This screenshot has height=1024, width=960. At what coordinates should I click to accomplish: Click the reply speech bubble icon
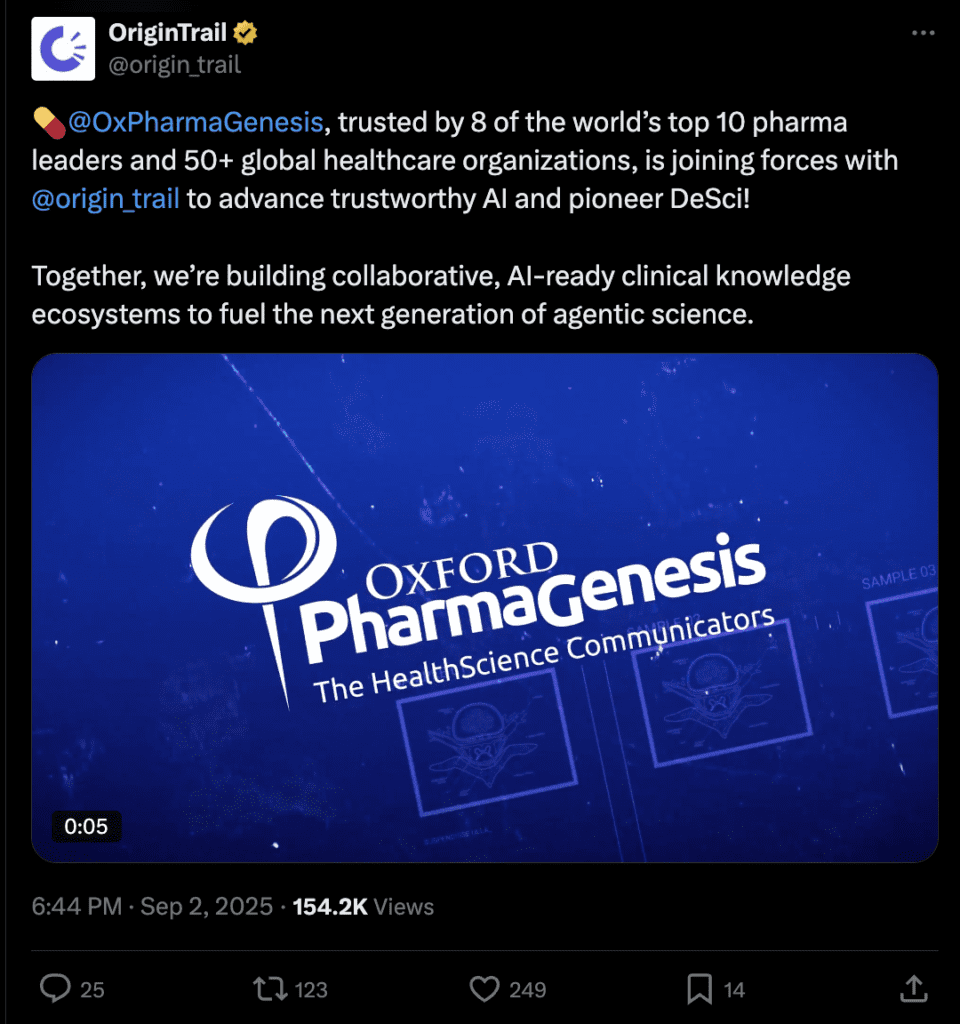[54, 989]
